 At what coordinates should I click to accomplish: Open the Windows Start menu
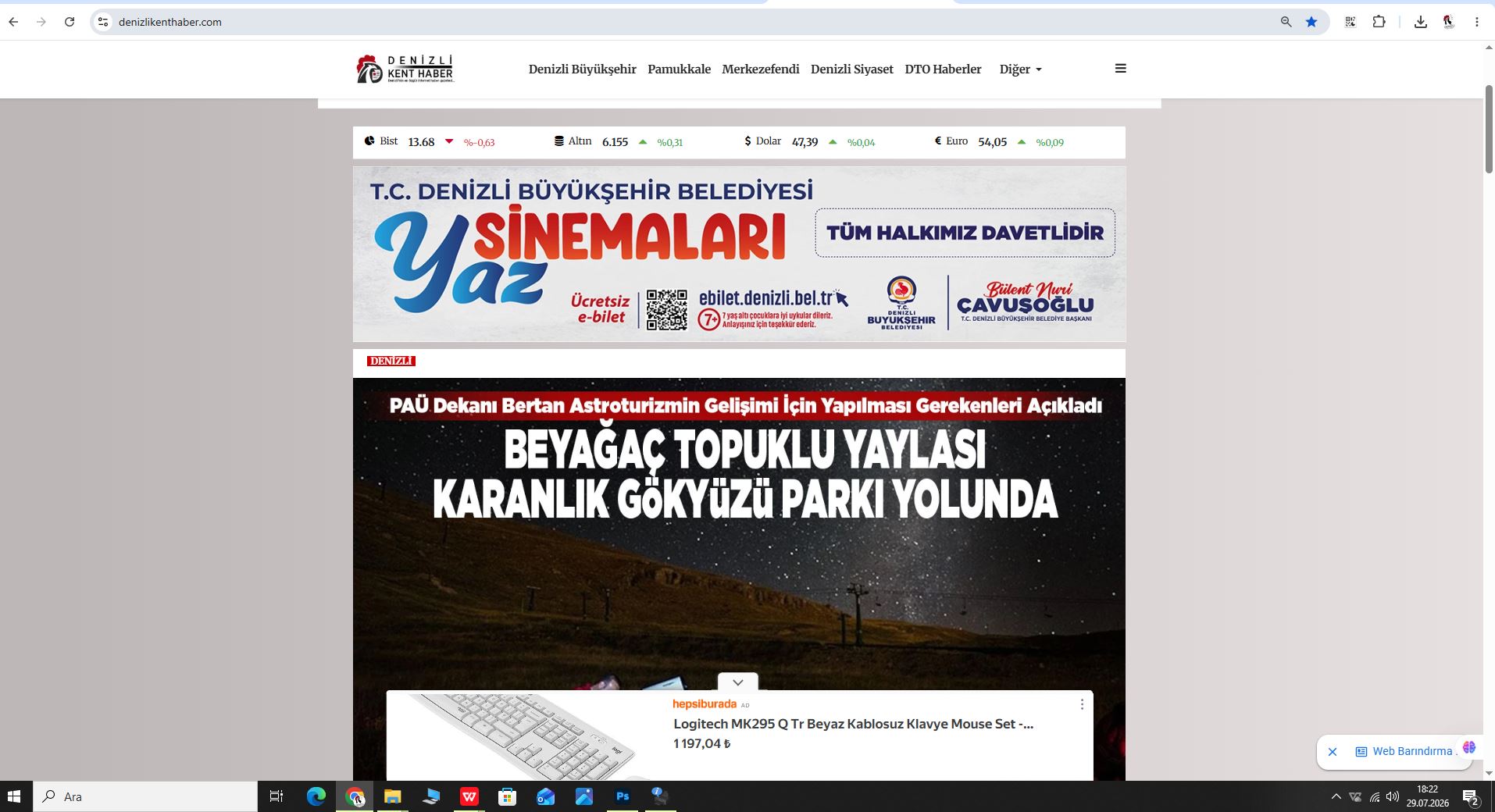[x=14, y=796]
